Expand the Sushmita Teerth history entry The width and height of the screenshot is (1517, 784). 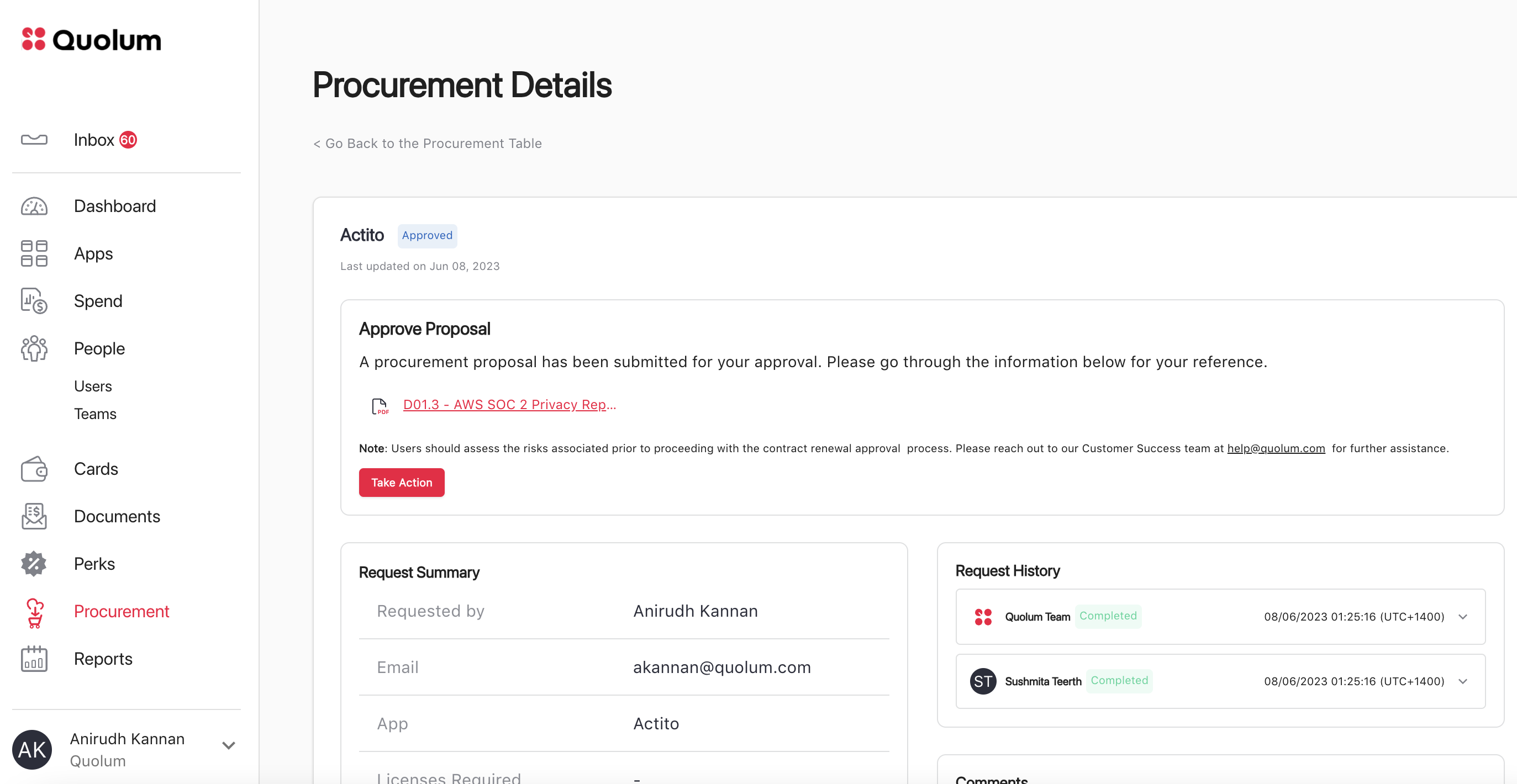click(1463, 682)
